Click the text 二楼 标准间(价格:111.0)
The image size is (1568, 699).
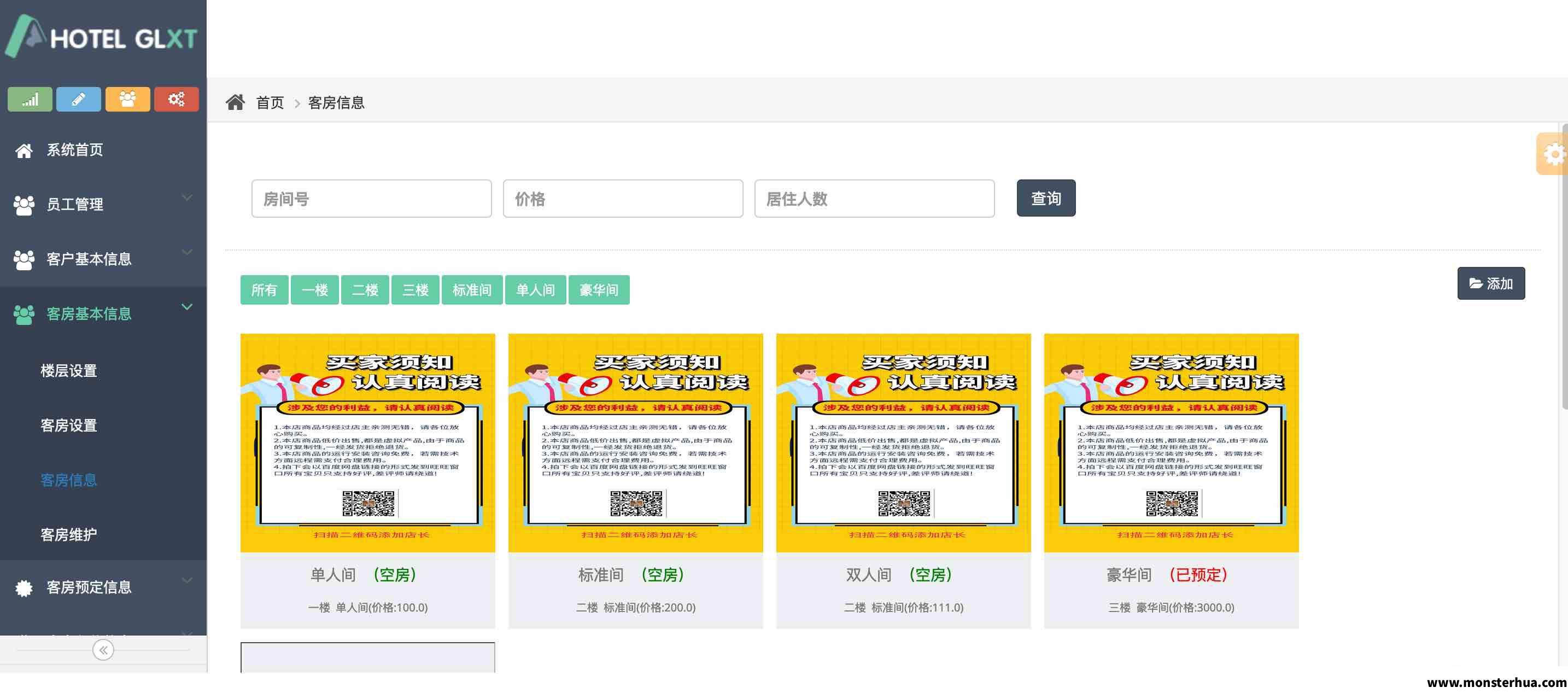click(903, 608)
